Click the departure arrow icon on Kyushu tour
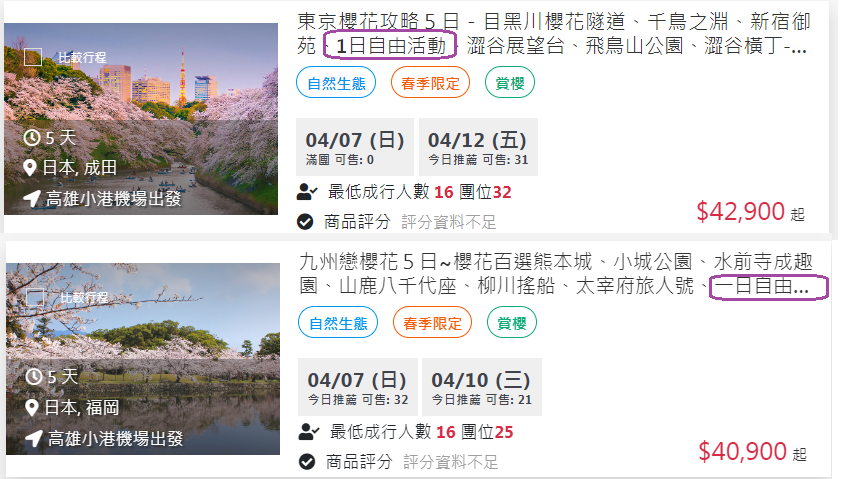Viewport: 842px width, 479px height. [34, 438]
